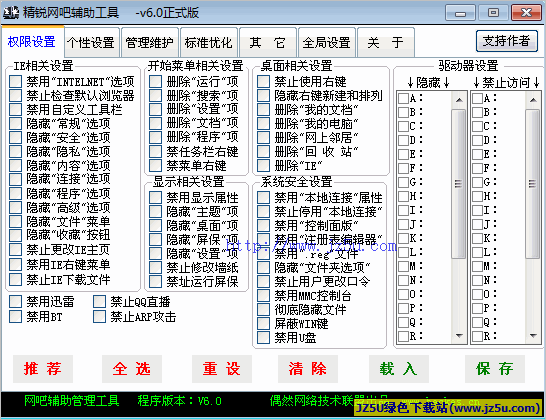Image resolution: width=546 pixels, height=420 pixels.
Task: Click the 全选 button
Action: 132,369
